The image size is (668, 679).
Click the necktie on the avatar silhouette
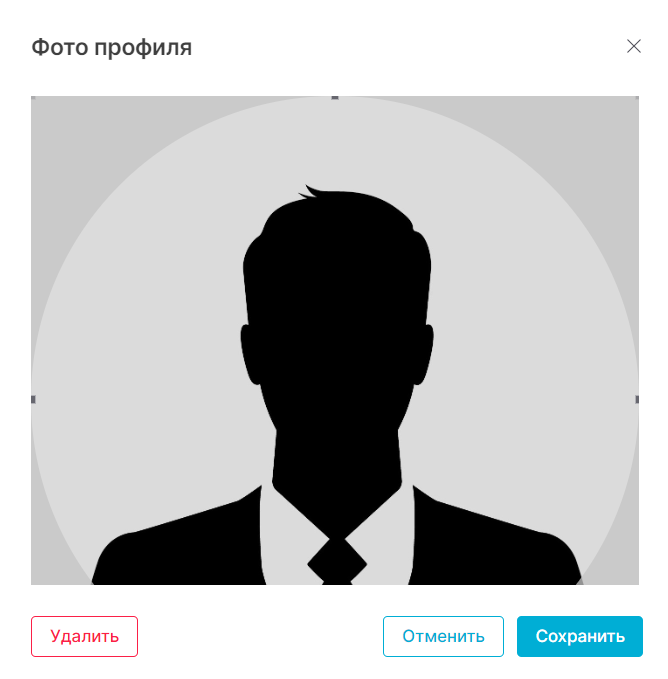[x=337, y=562]
